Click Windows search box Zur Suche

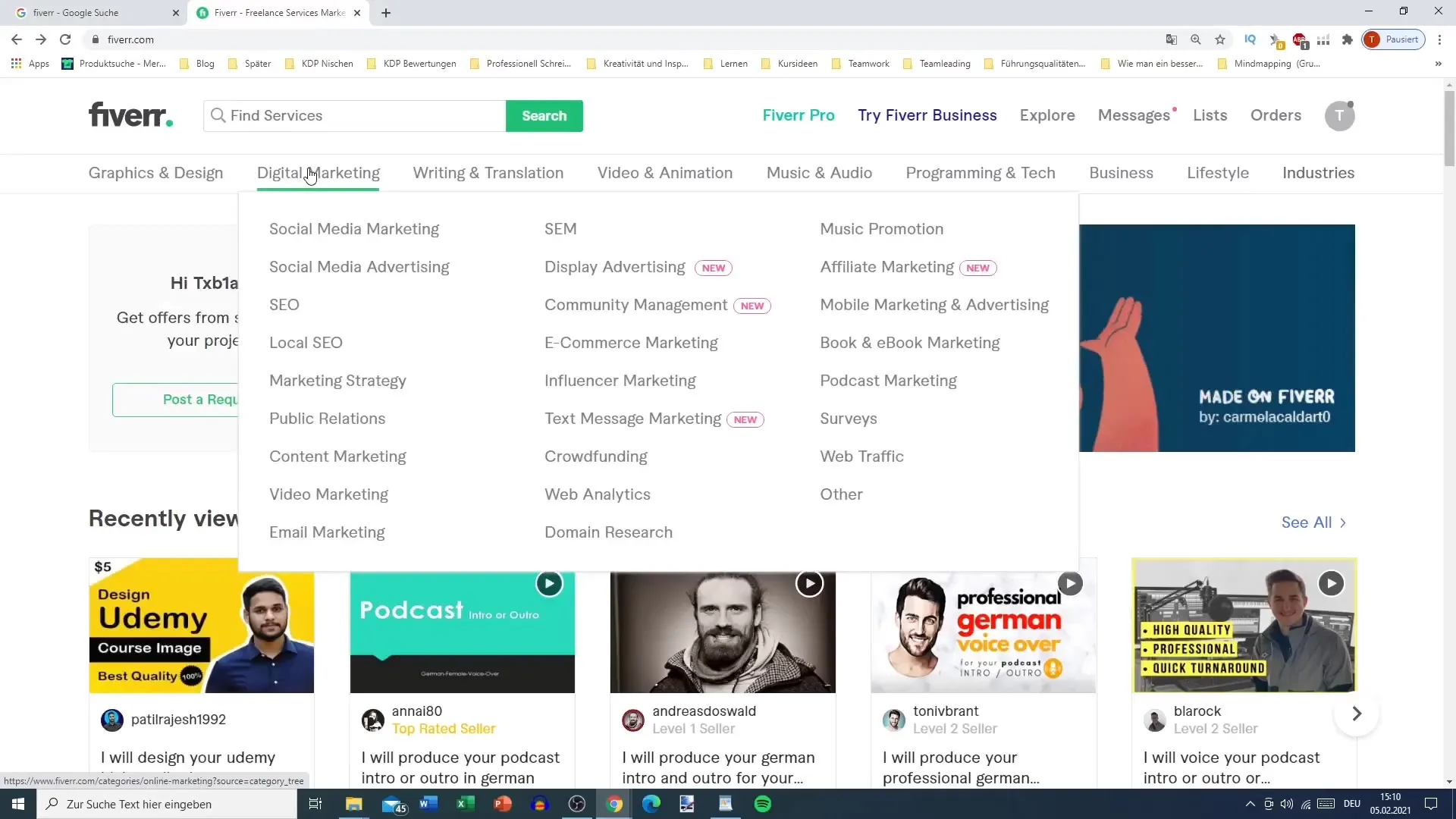(167, 804)
